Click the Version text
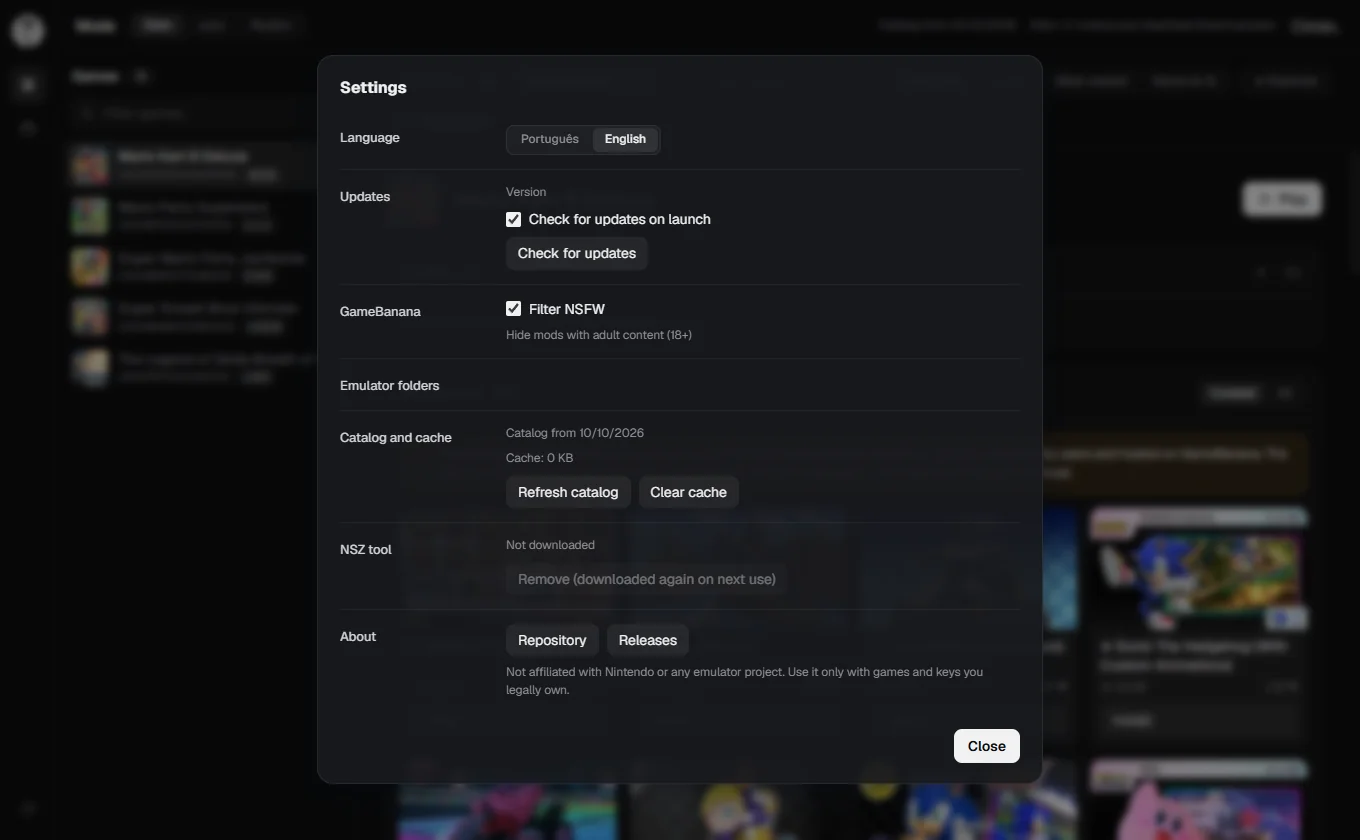The image size is (1360, 840). (526, 192)
